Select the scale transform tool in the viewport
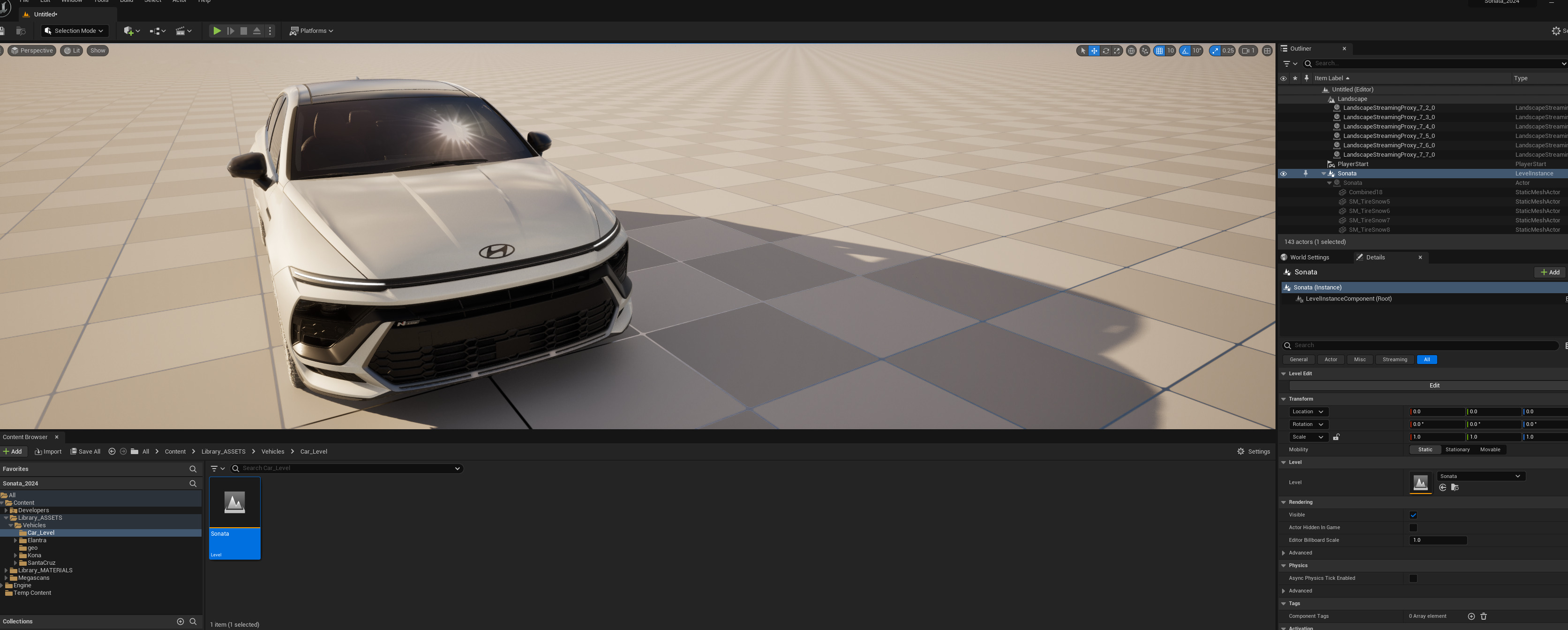The width and height of the screenshot is (1568, 630). coord(1116,51)
